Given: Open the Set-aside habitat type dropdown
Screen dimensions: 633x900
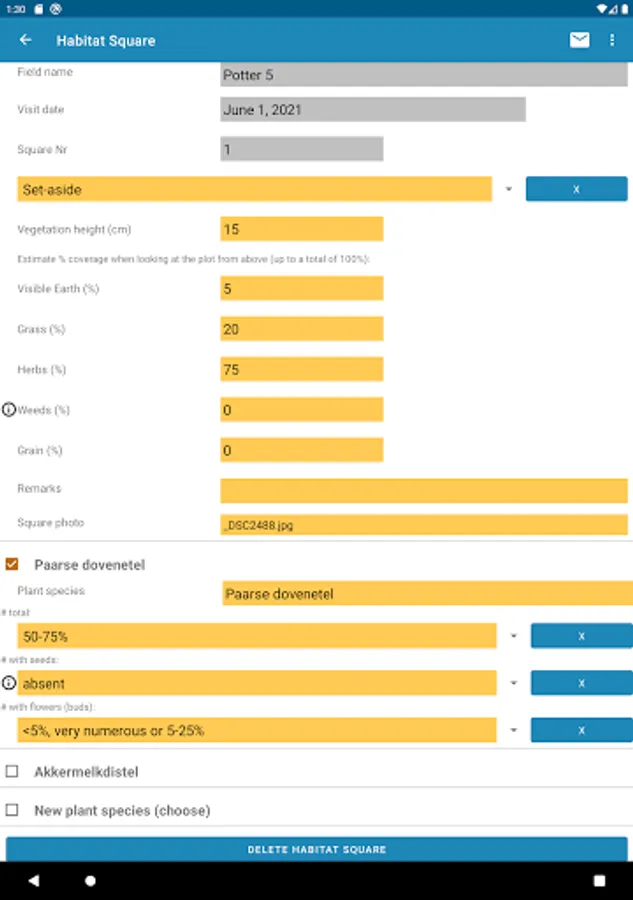Looking at the screenshot, I should pos(508,189).
